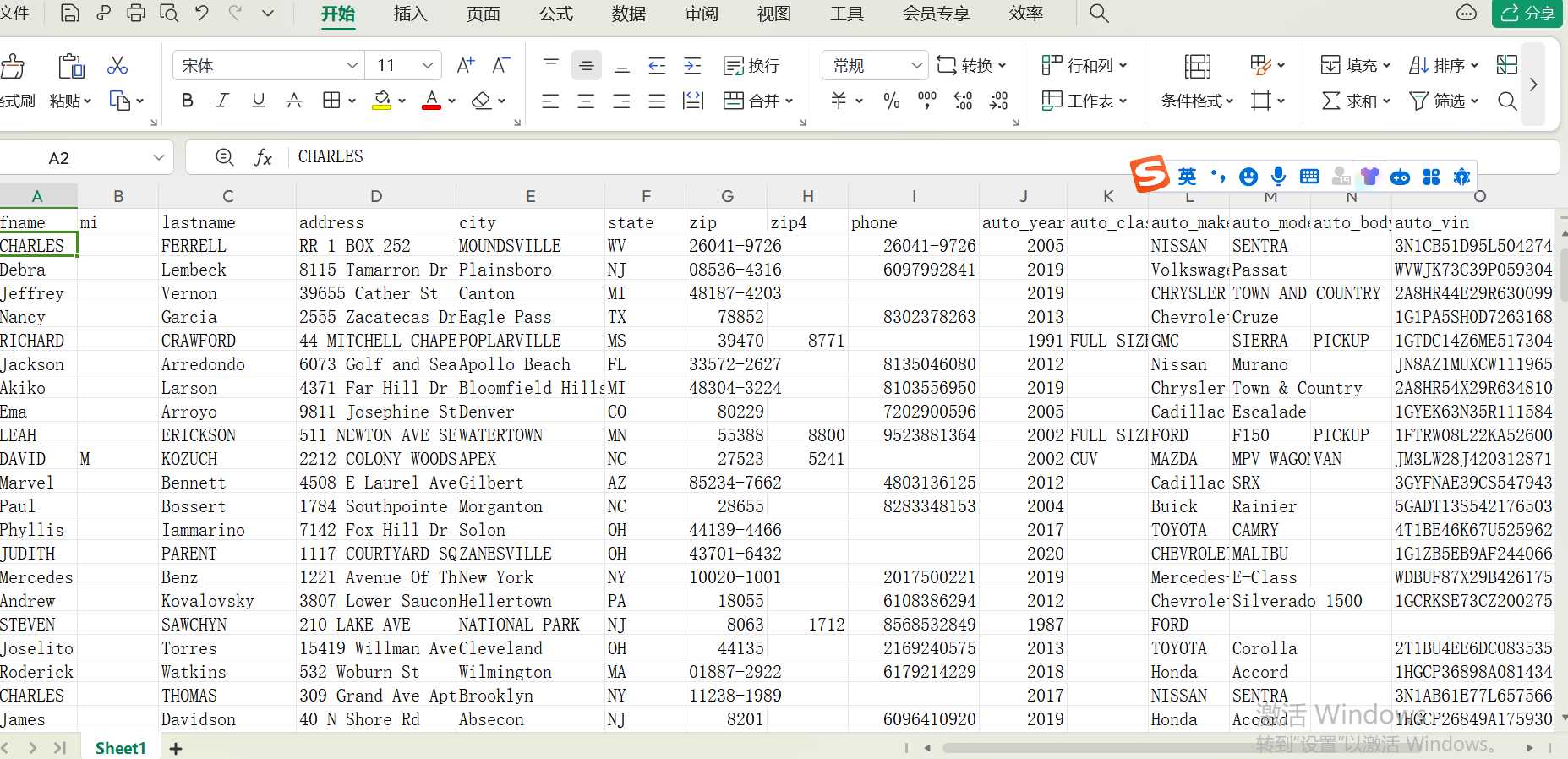Open the name box A2 dropdown arrow
Viewport: 1568px width, 759px height.
(158, 157)
